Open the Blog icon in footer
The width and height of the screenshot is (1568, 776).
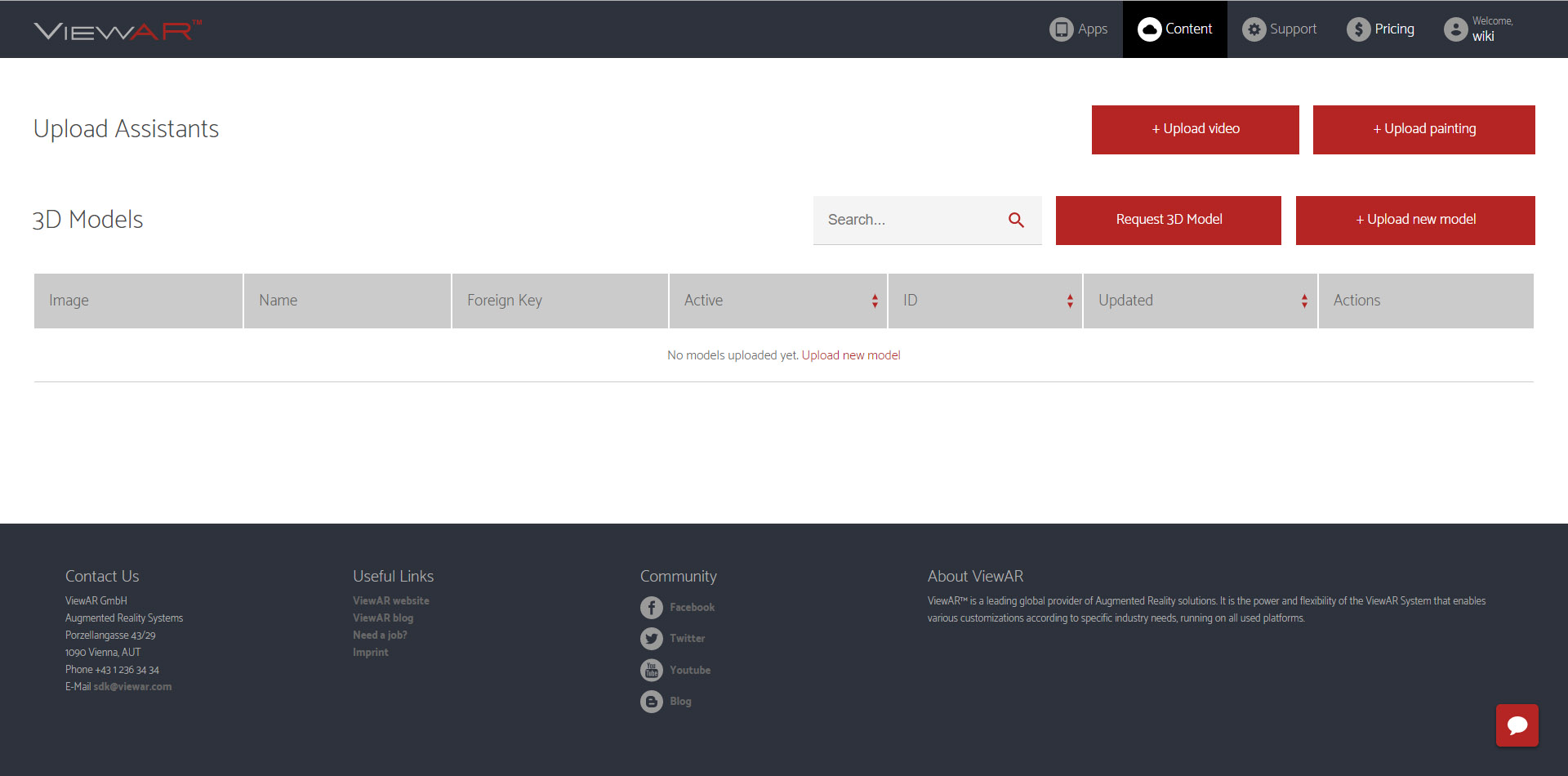point(651,702)
